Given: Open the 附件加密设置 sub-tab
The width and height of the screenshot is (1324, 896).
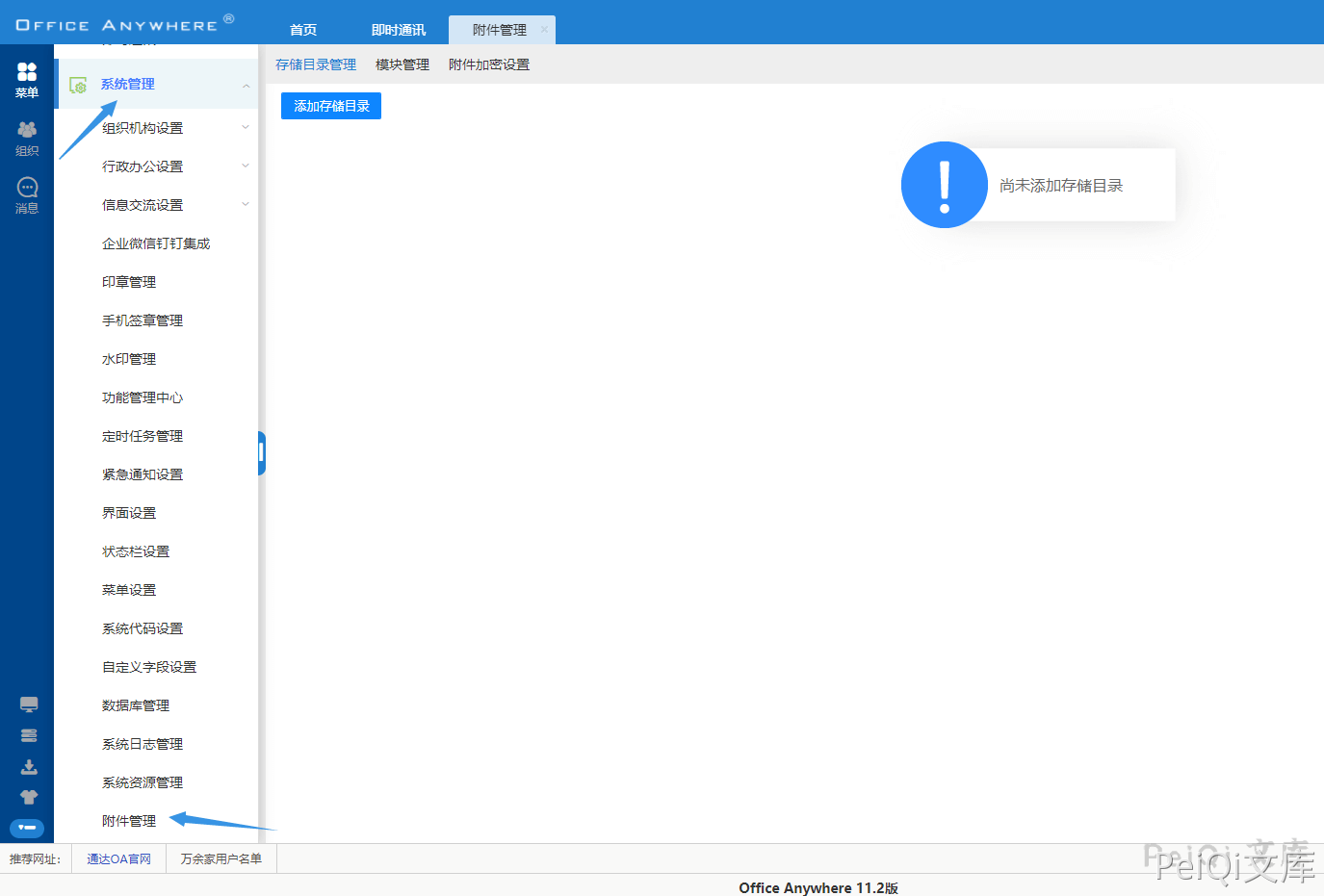Looking at the screenshot, I should click(x=489, y=64).
